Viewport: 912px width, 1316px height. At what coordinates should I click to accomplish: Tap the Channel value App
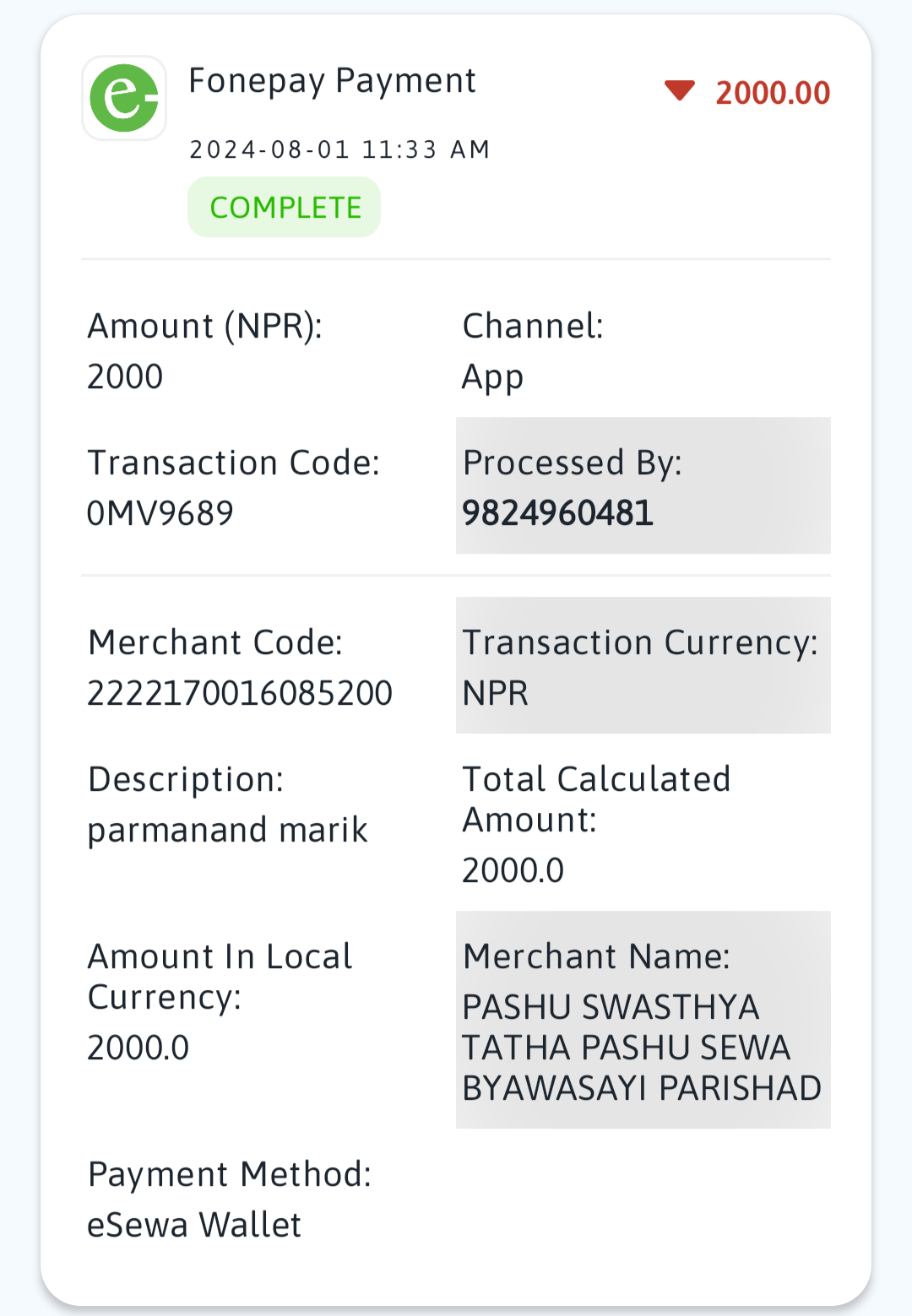(x=493, y=378)
